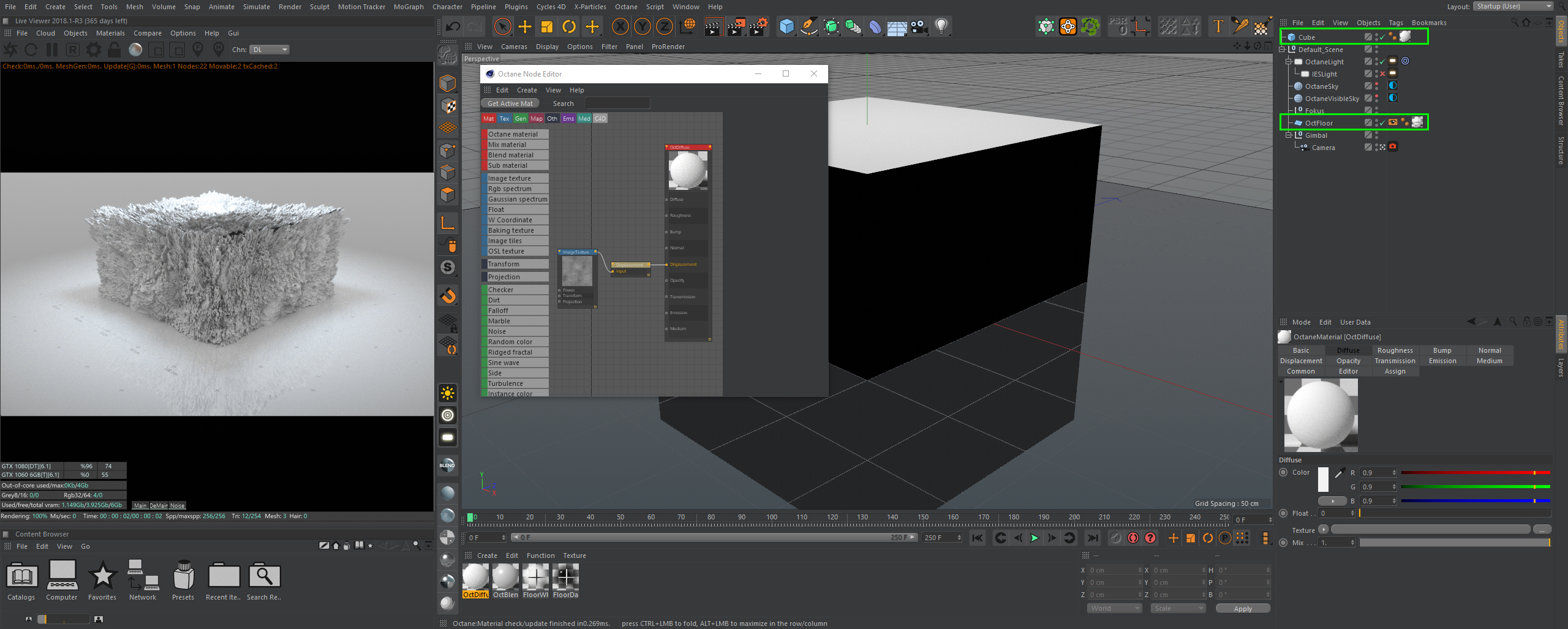Click the Apply button in coordinates
Image resolution: width=1568 pixels, height=629 pixels.
click(x=1243, y=608)
